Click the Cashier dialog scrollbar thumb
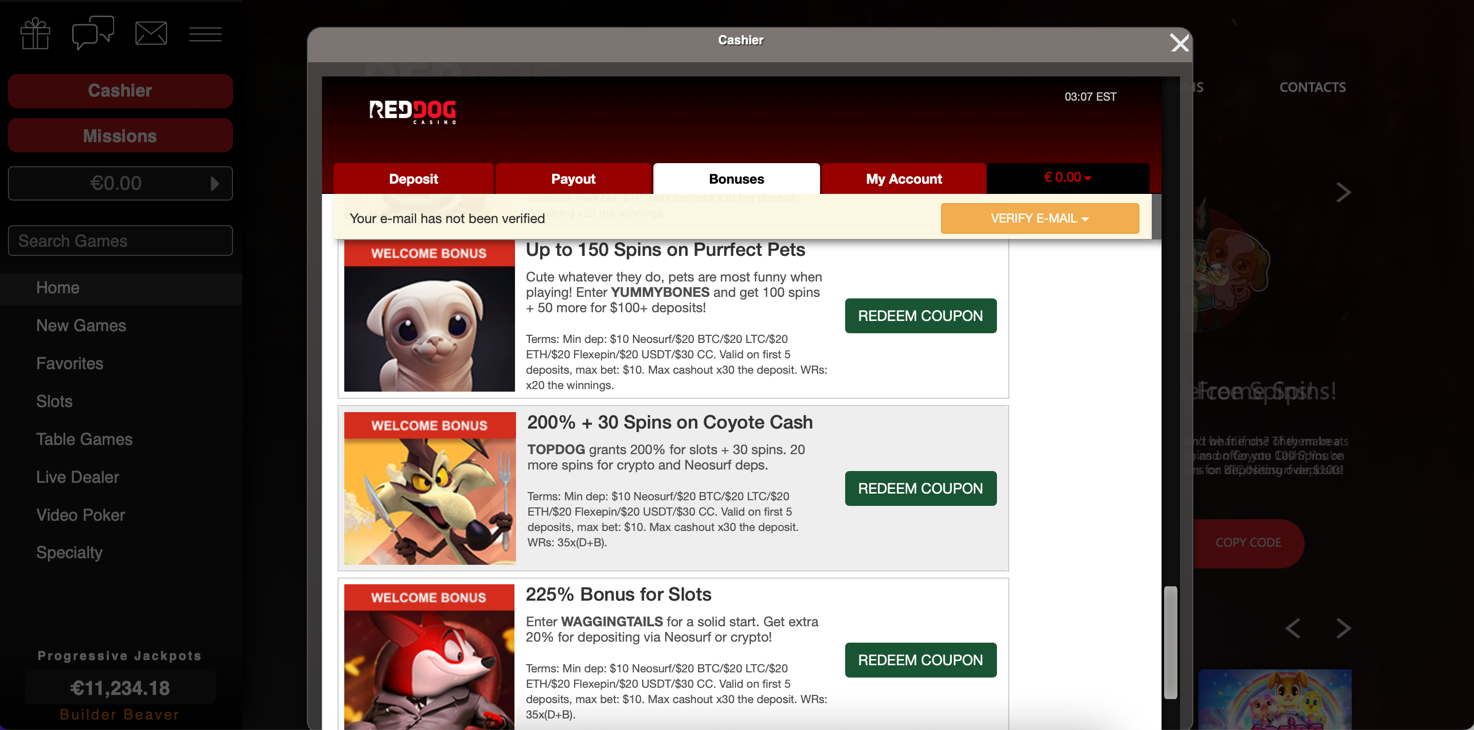Viewport: 1474px width, 730px height. 1170,643
